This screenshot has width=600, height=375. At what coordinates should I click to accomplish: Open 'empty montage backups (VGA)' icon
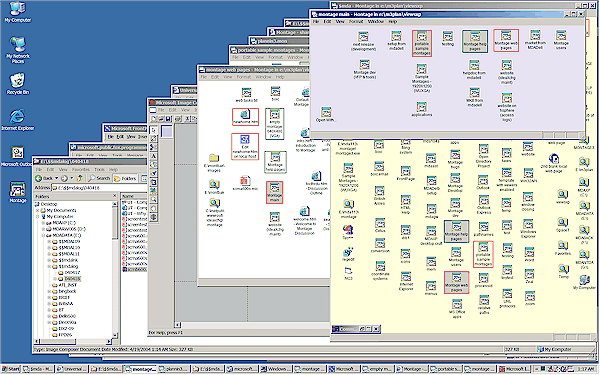[274, 124]
